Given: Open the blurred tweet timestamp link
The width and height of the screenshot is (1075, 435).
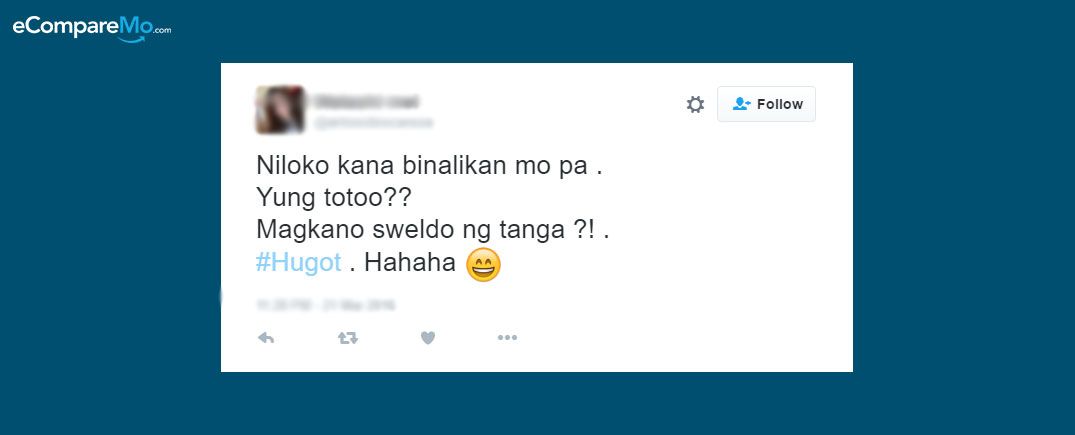Looking at the screenshot, I should 325,304.
